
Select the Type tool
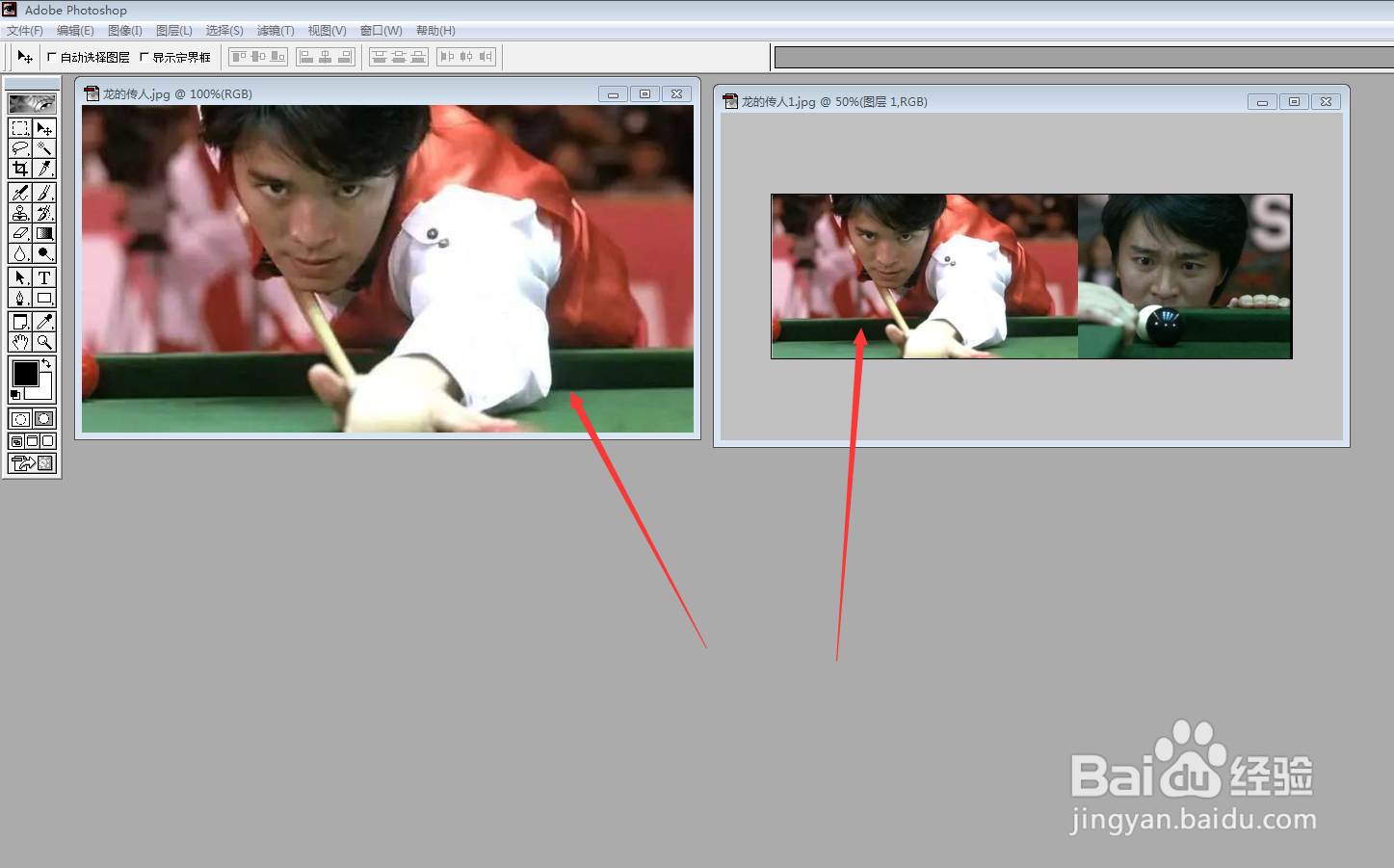[x=44, y=277]
